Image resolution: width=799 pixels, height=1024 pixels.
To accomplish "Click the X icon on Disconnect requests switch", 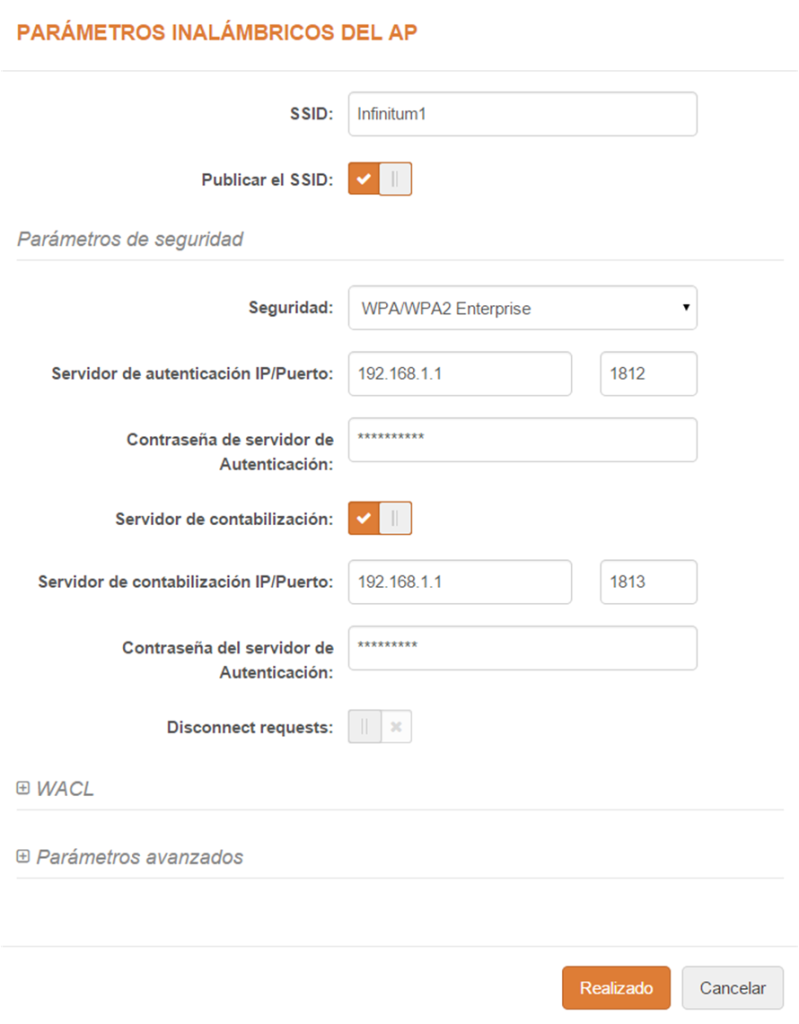I will click(x=396, y=727).
